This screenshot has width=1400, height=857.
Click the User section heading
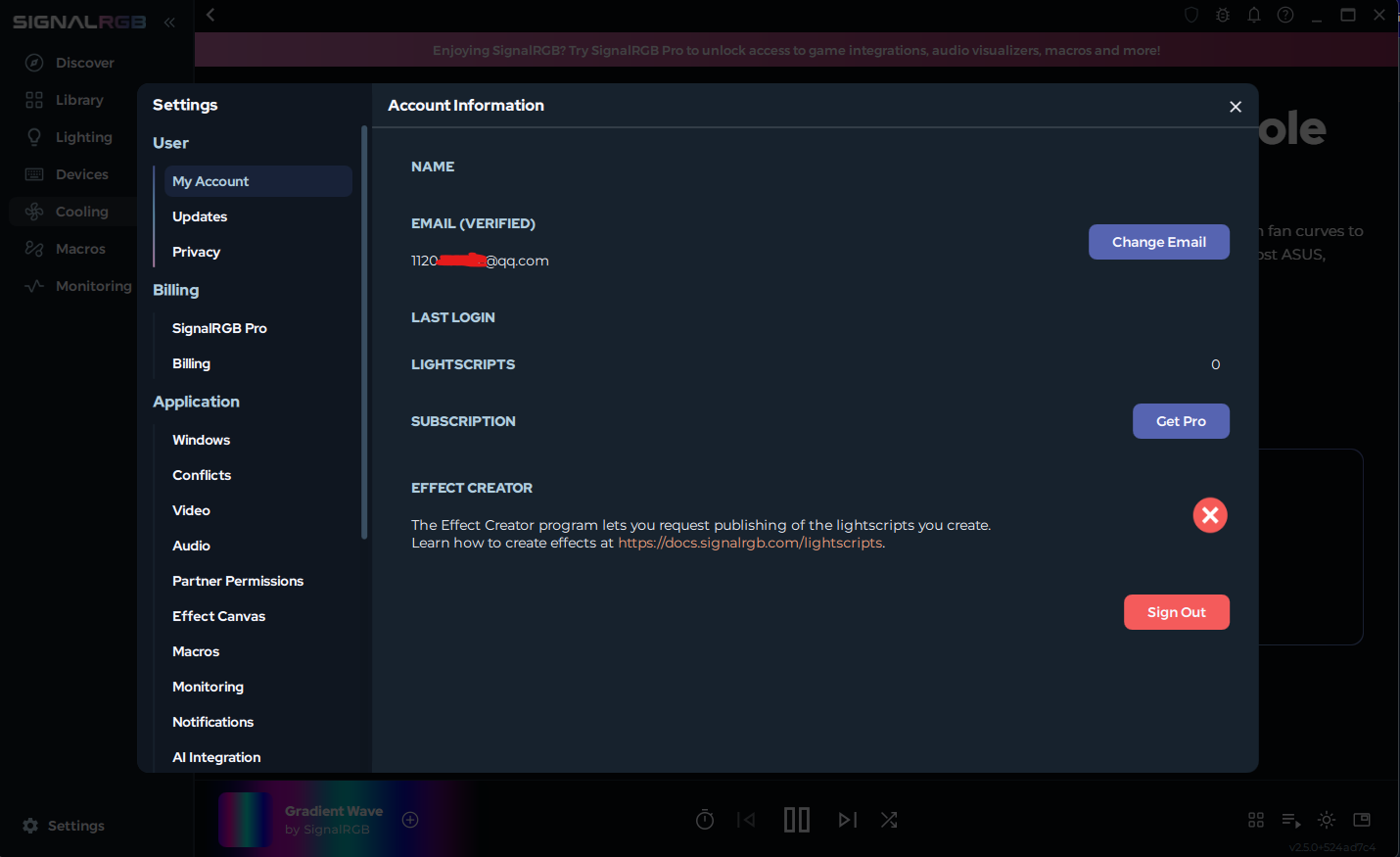pos(170,143)
